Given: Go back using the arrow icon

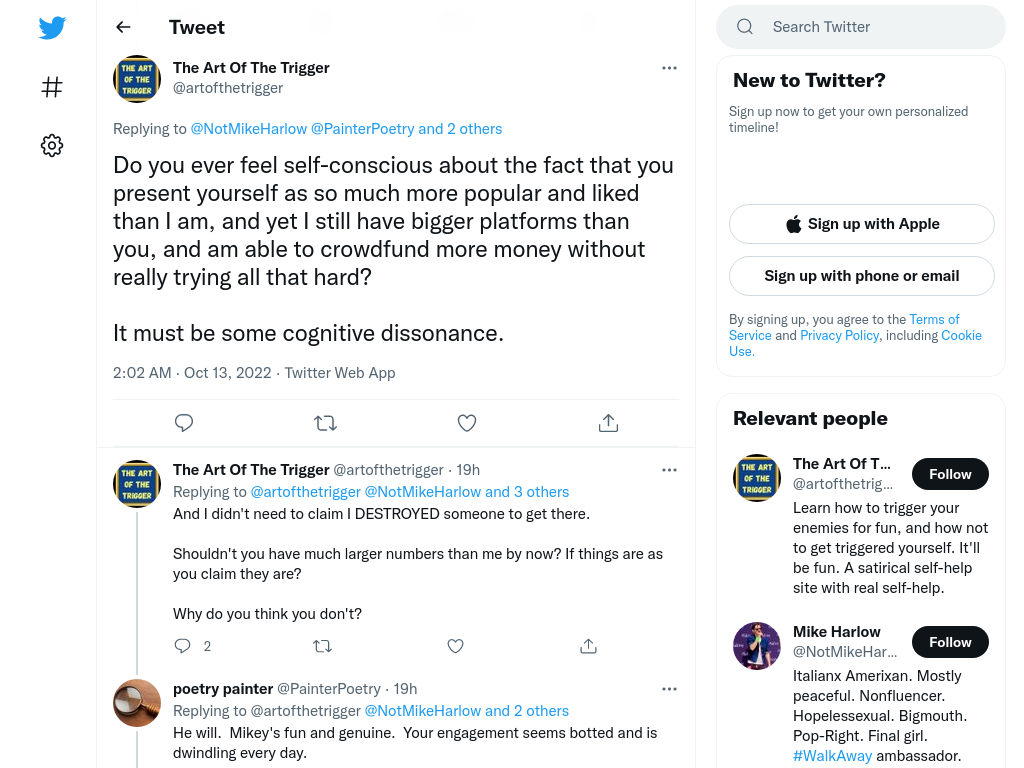Looking at the screenshot, I should [x=123, y=27].
